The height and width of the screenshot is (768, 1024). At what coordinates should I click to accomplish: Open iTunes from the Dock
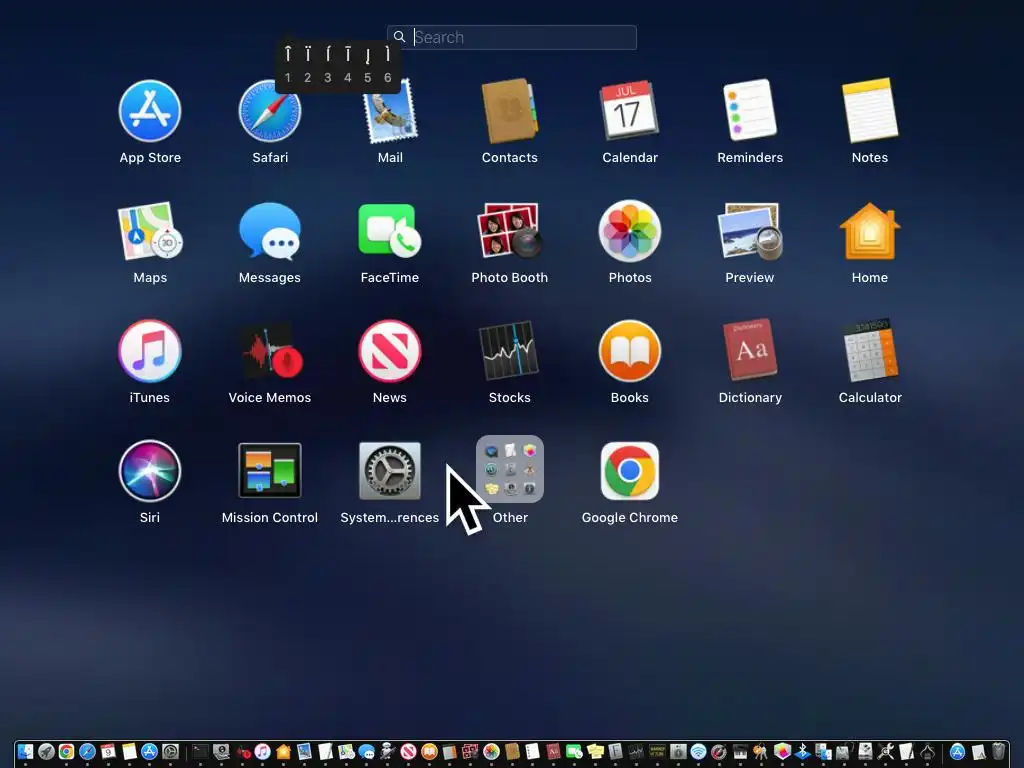pyautogui.click(x=263, y=752)
